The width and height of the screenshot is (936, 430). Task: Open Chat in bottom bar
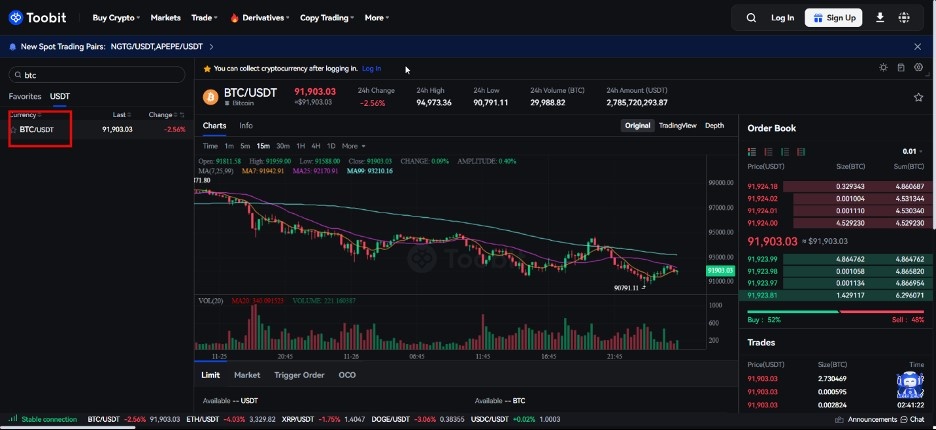(913, 419)
